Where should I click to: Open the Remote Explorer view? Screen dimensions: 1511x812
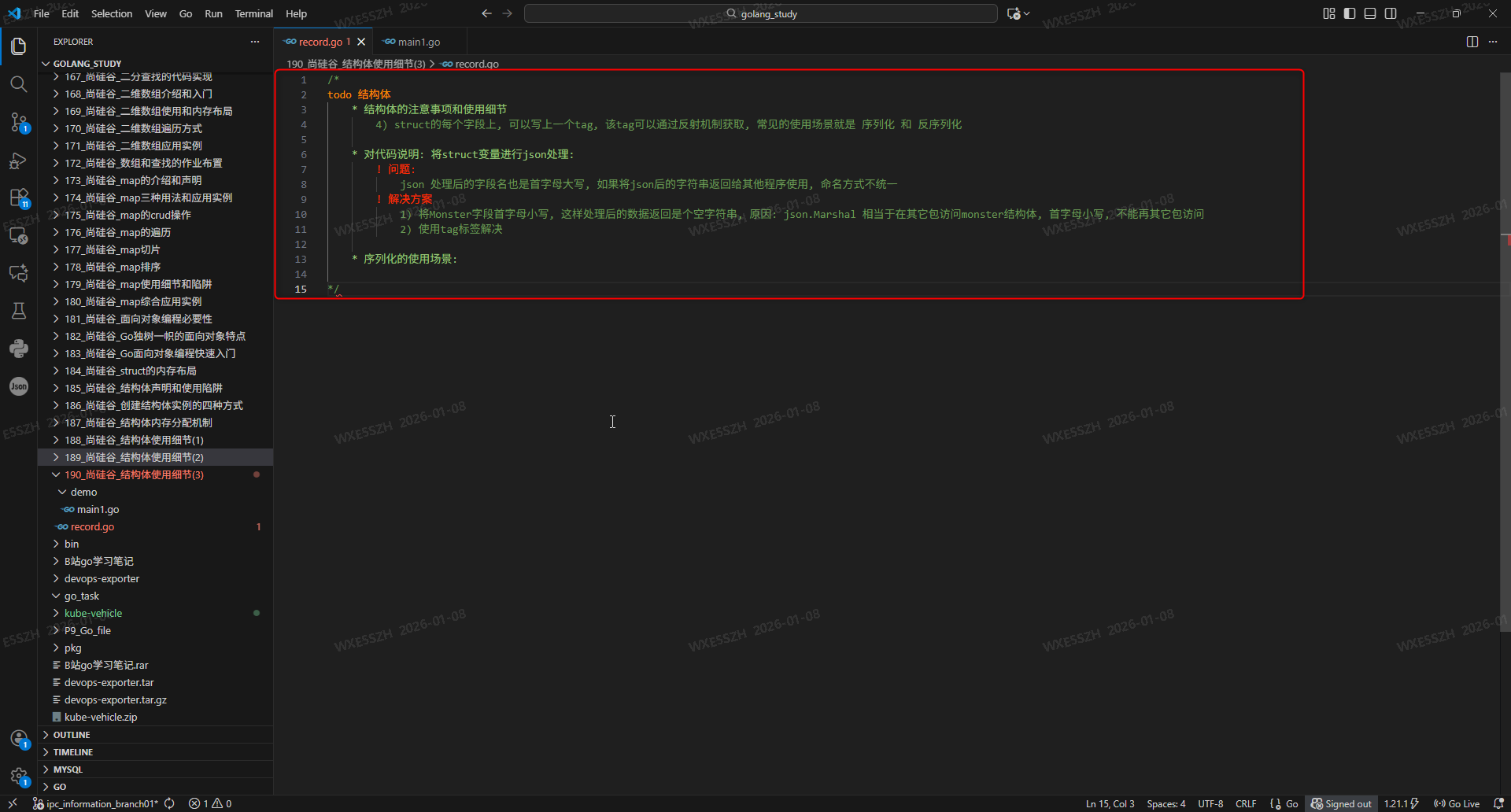tap(19, 235)
